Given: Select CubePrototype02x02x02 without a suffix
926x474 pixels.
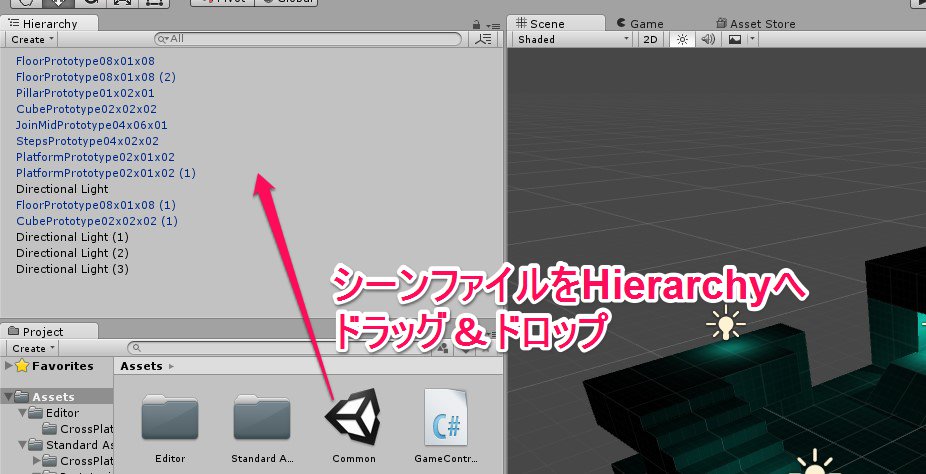Looking at the screenshot, I should pyautogui.click(x=86, y=109).
